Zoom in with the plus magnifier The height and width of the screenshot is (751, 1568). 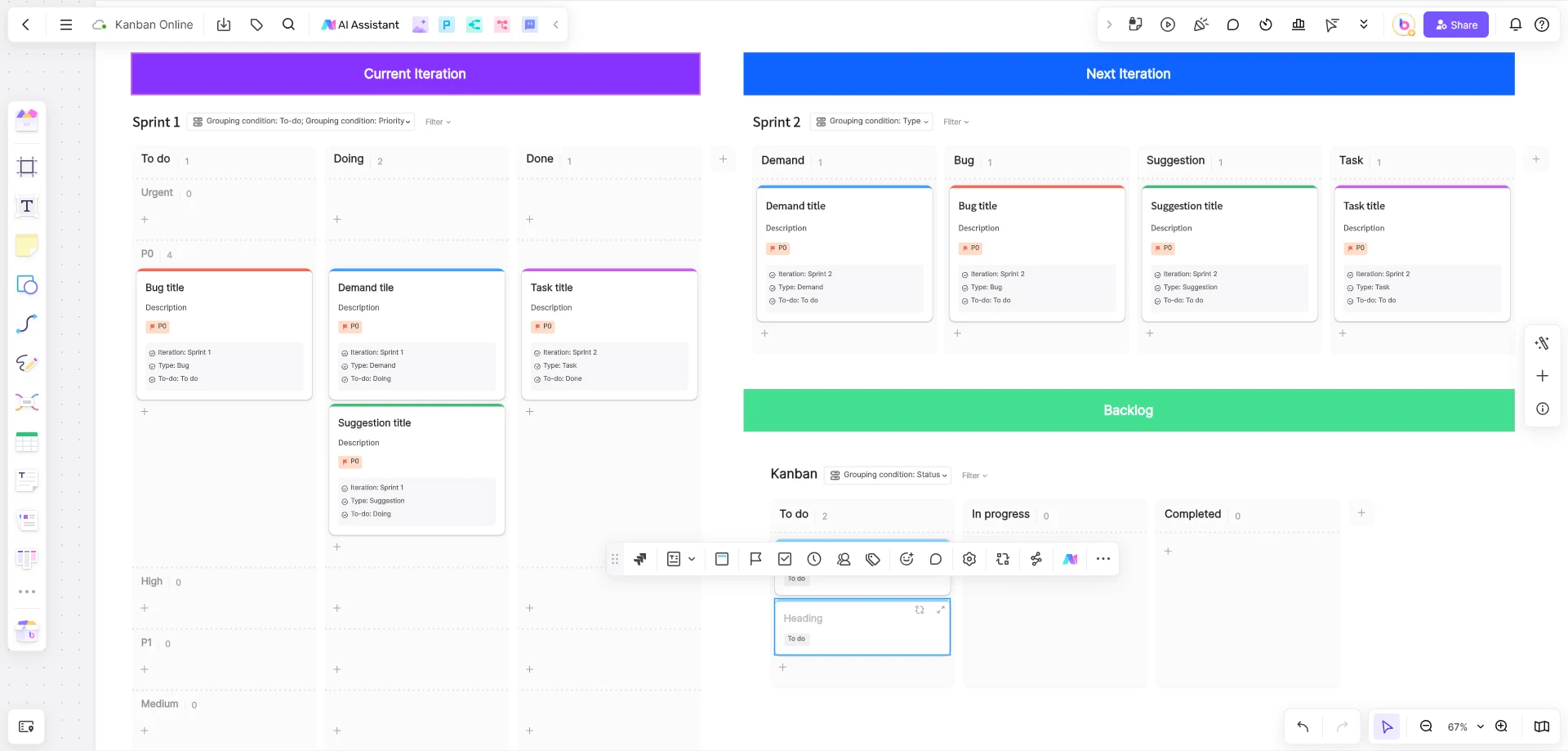(1501, 726)
